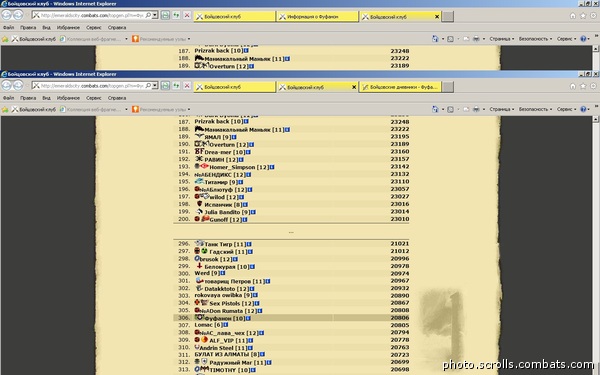This screenshot has width=600, height=375.
Task: Open info icon beside Werd [9]
Action: 223,273
